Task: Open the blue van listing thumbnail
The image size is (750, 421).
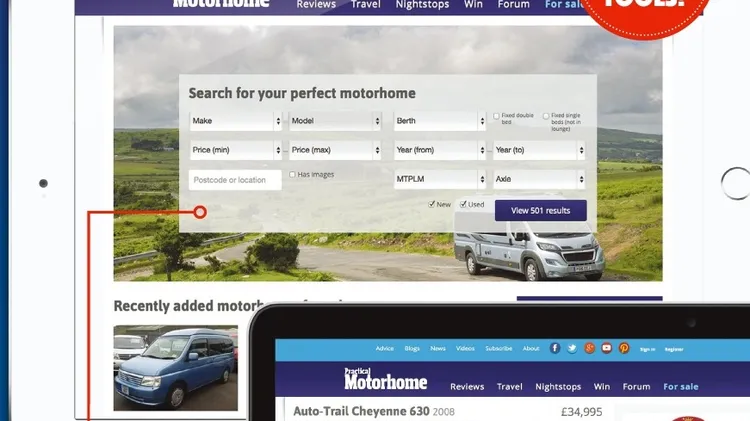Action: click(176, 368)
